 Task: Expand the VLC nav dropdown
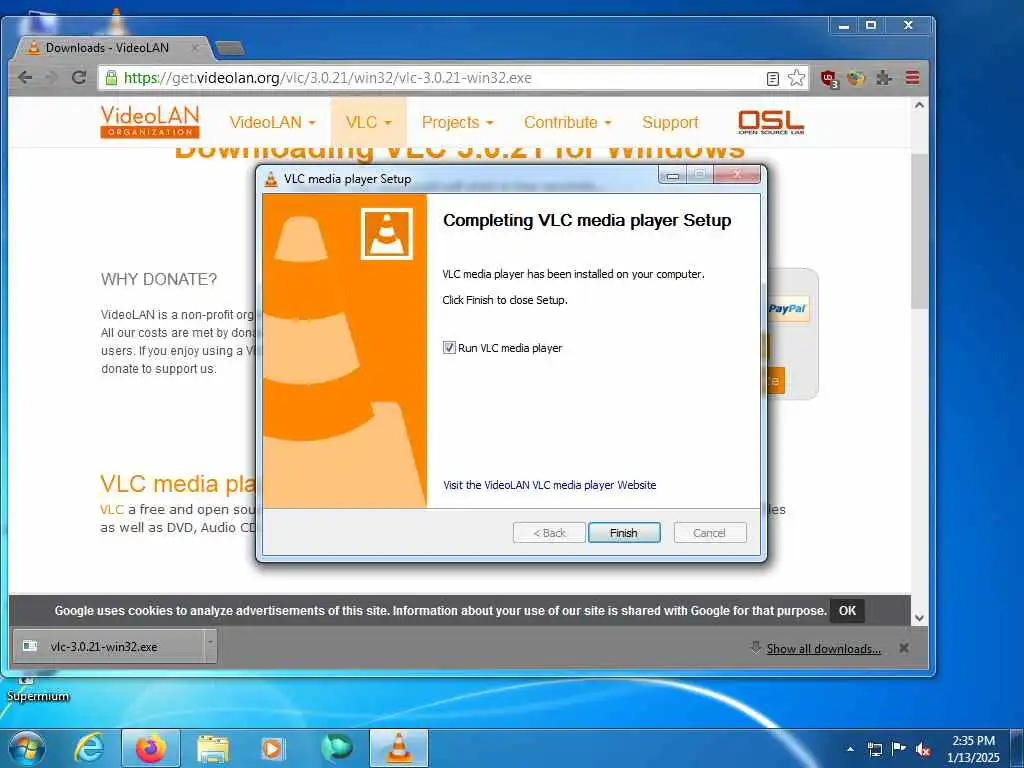(368, 122)
